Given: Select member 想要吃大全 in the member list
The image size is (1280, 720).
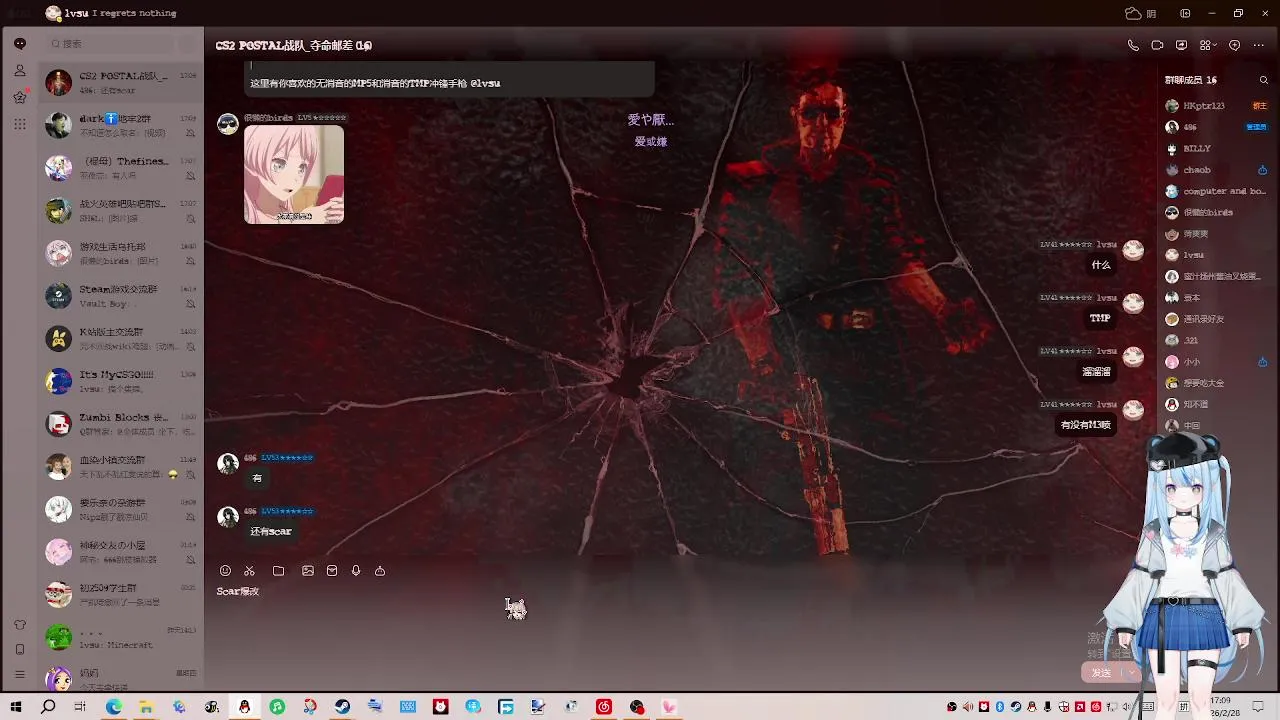Looking at the screenshot, I should click(x=1216, y=383).
